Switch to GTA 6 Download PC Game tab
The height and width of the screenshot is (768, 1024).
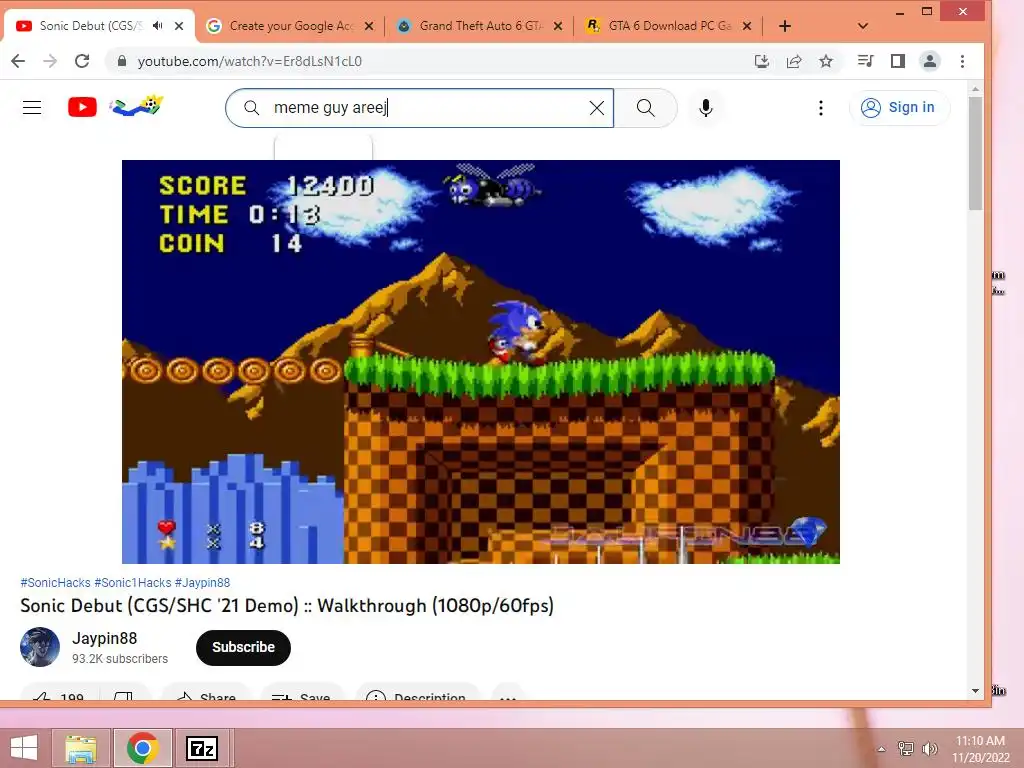[x=669, y=26]
